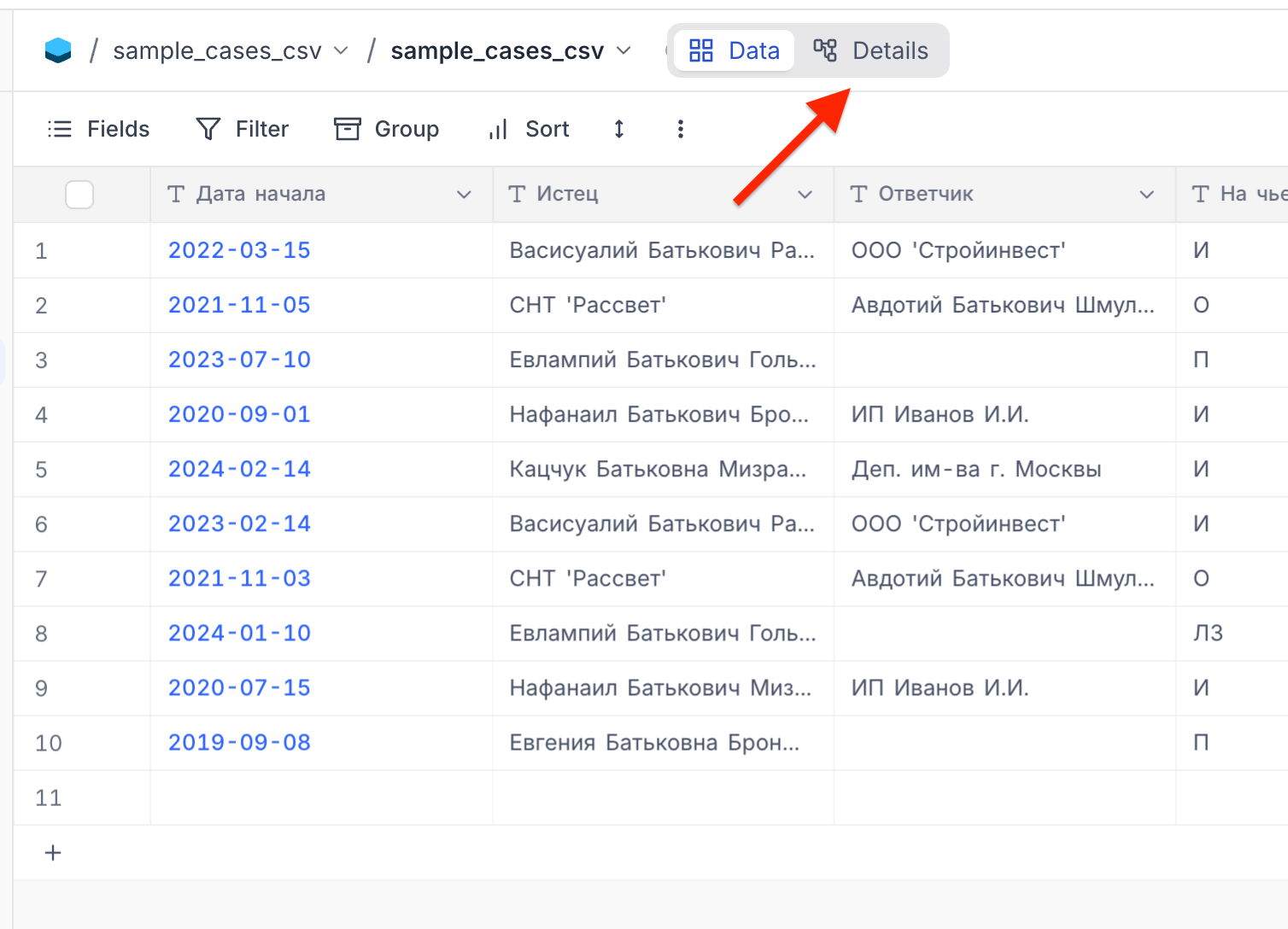Click the Fields button label
The height and width of the screenshot is (929, 1288).
[119, 129]
